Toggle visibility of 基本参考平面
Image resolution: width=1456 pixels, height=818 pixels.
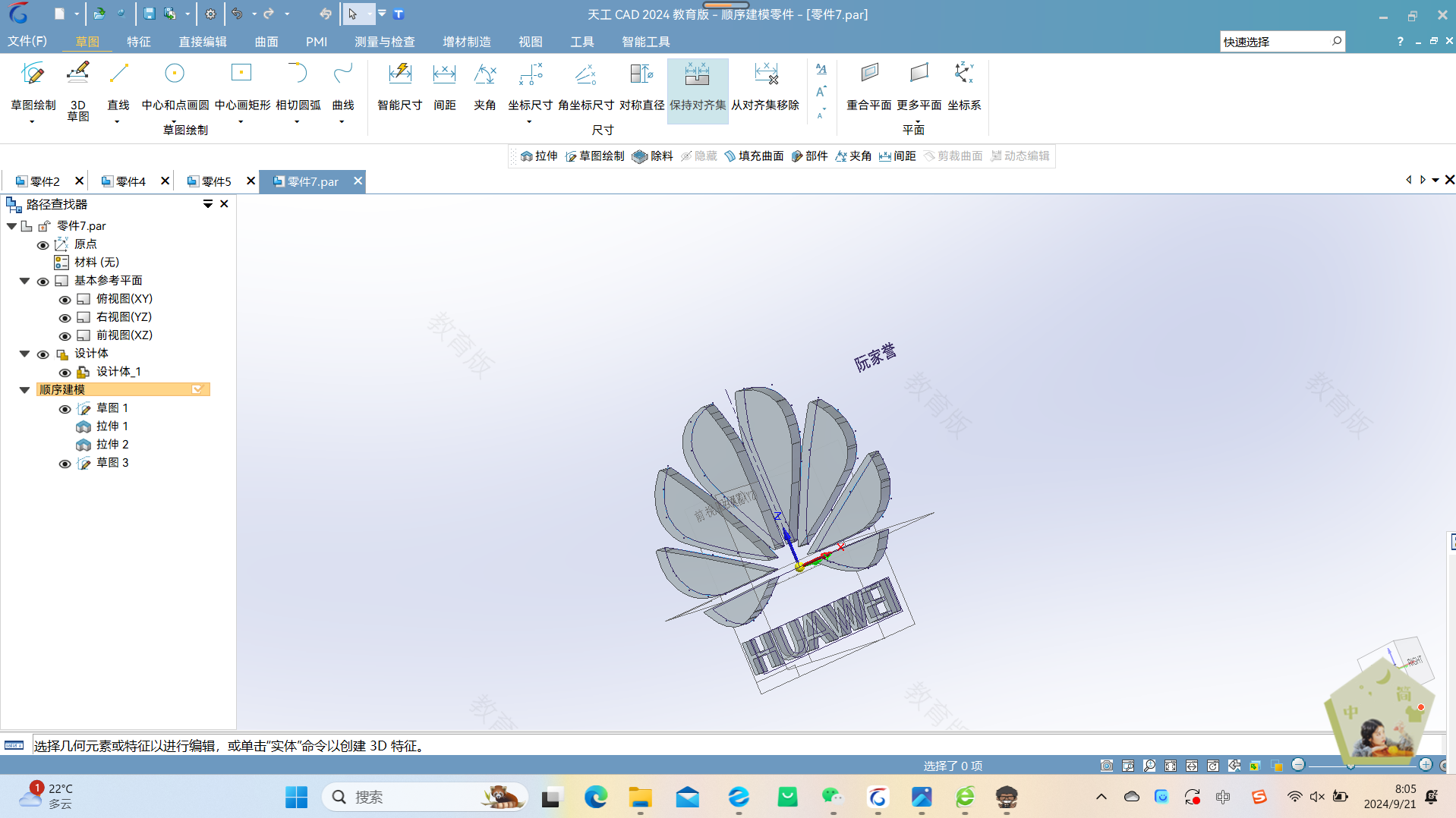(43, 282)
